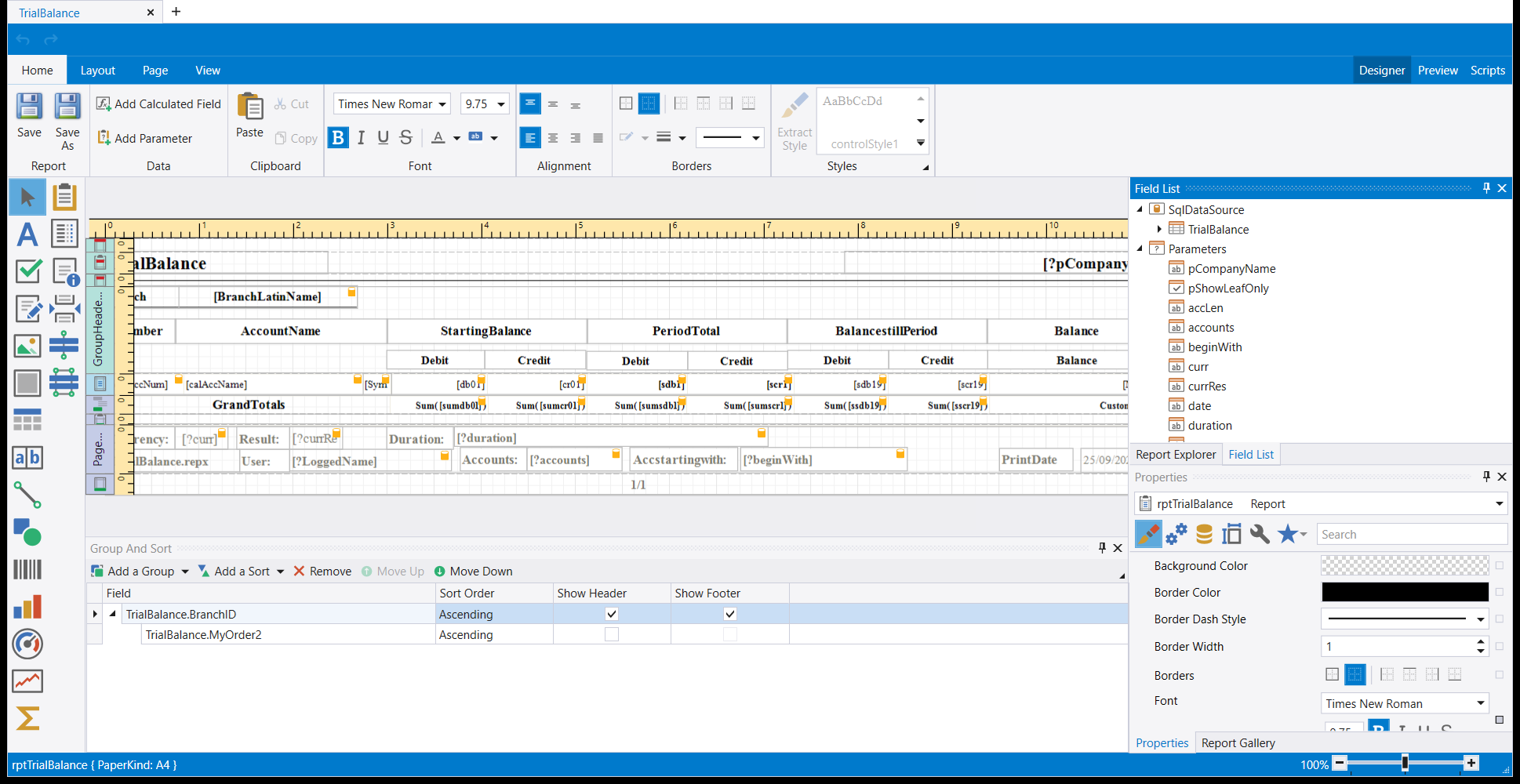Switch to the View ribbon tab
The width and height of the screenshot is (1520, 784).
tap(208, 71)
